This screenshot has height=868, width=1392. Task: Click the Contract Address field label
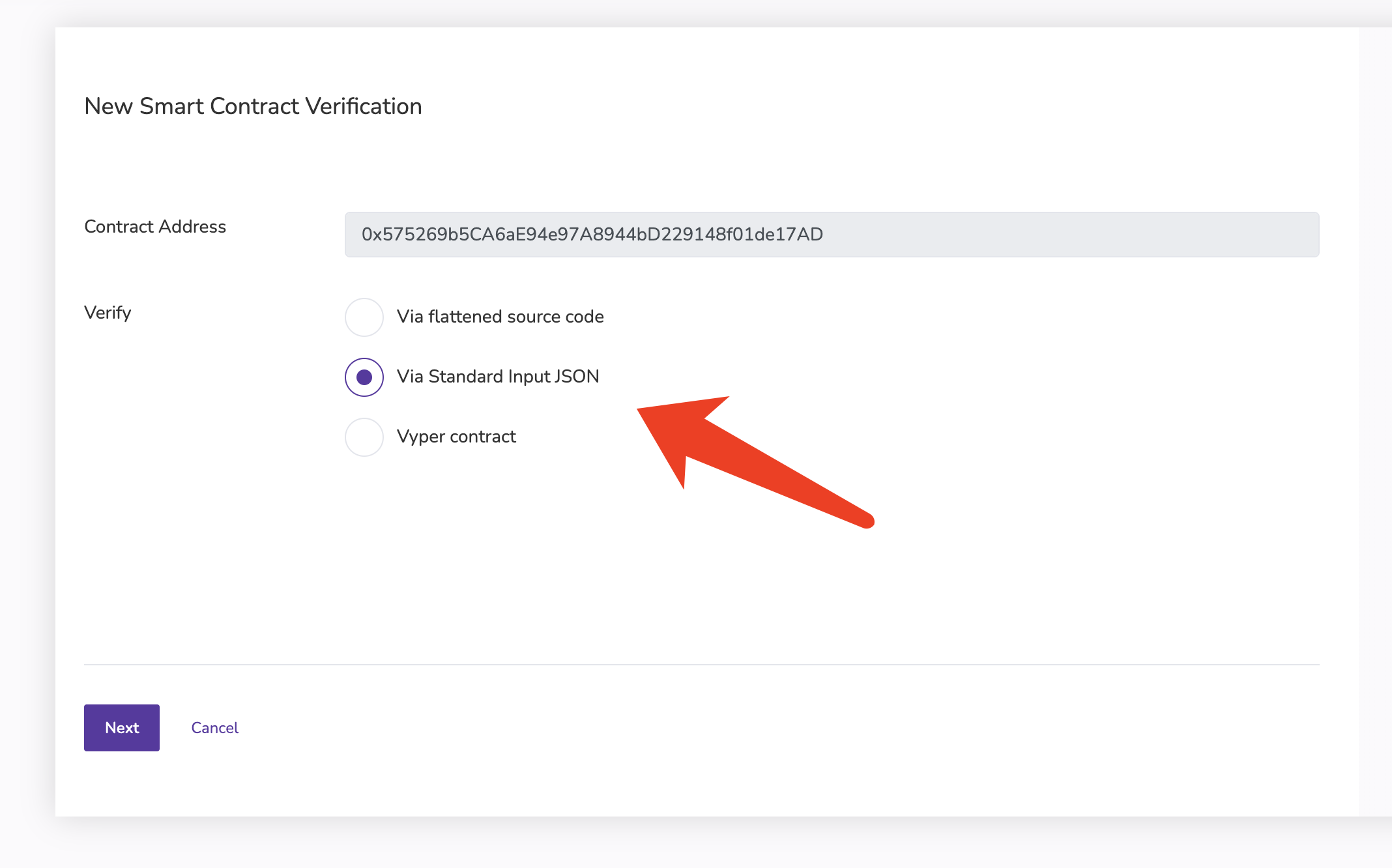coord(155,227)
